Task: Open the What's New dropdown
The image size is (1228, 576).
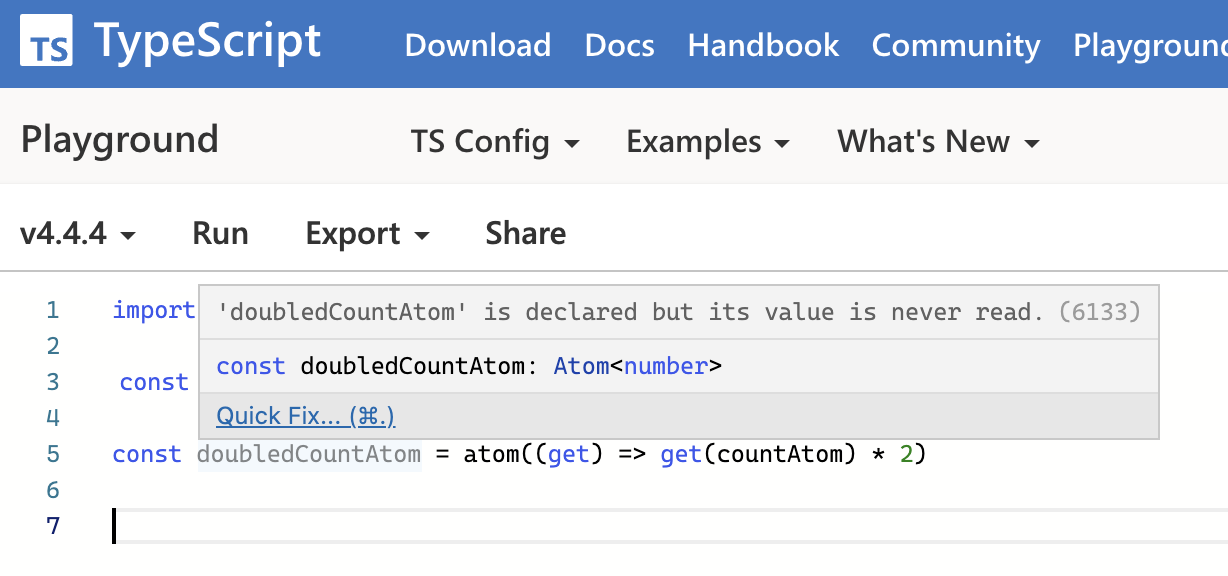Action: click(938, 142)
